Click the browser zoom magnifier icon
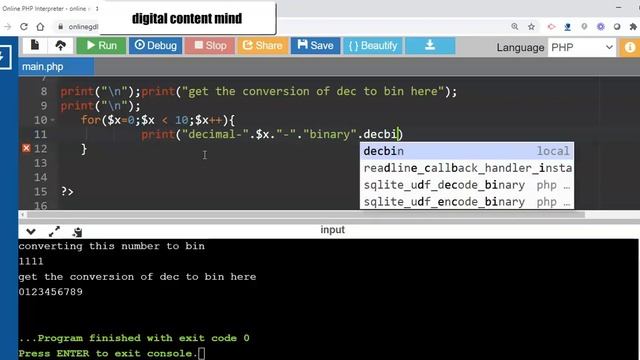 (515, 27)
